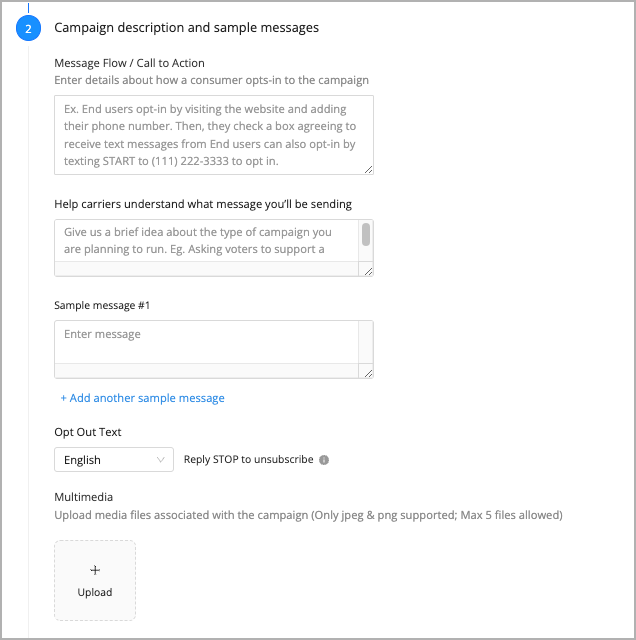The image size is (636, 640).
Task: Click resize handle of Sample message #1 box
Action: (368, 373)
